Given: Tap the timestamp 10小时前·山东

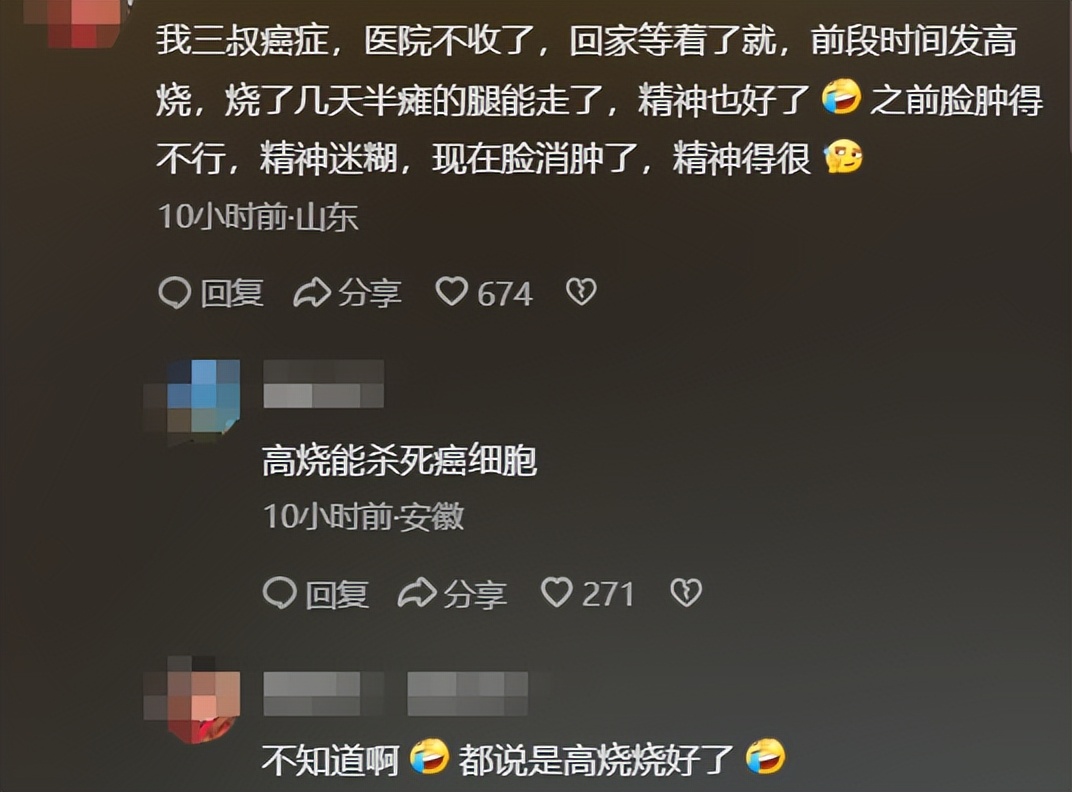Looking at the screenshot, I should coord(258,216).
